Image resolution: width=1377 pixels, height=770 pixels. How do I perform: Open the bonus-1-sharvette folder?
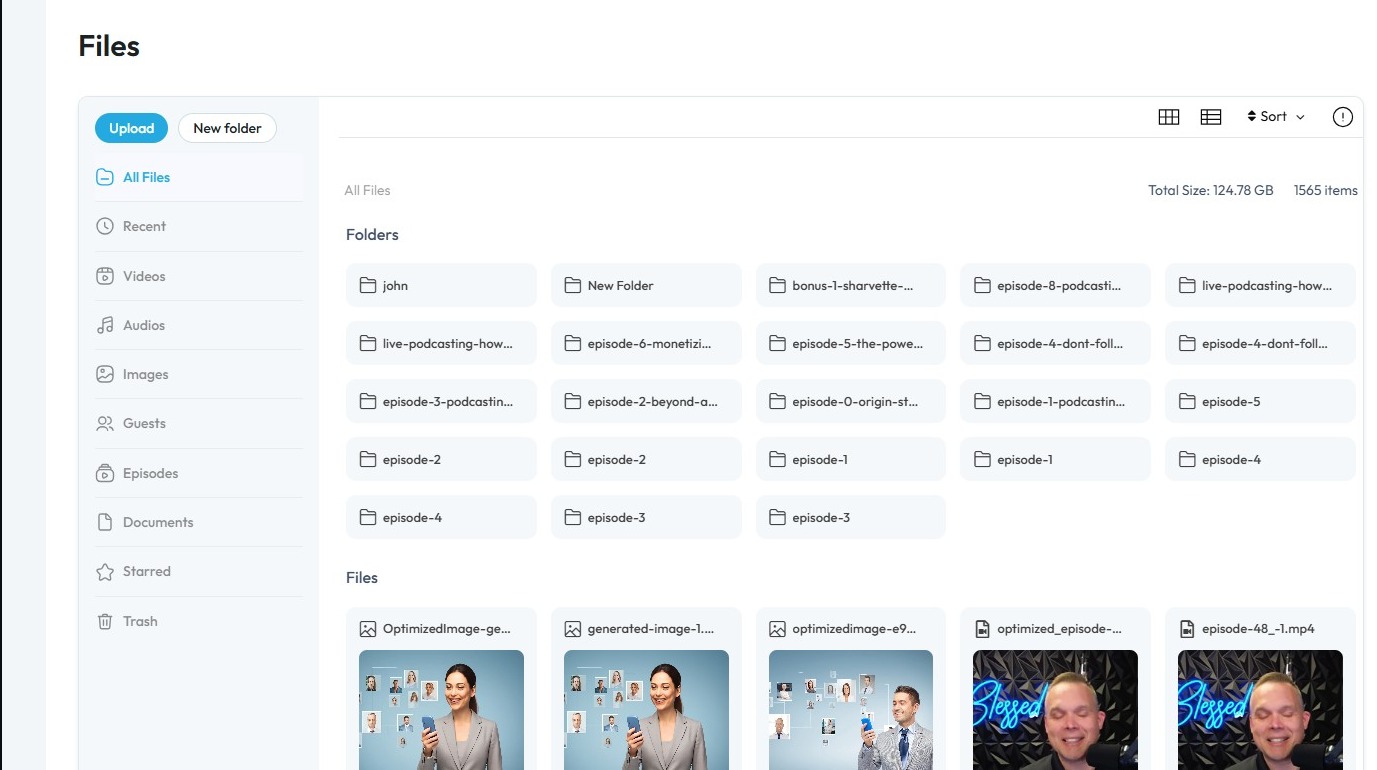(x=851, y=285)
